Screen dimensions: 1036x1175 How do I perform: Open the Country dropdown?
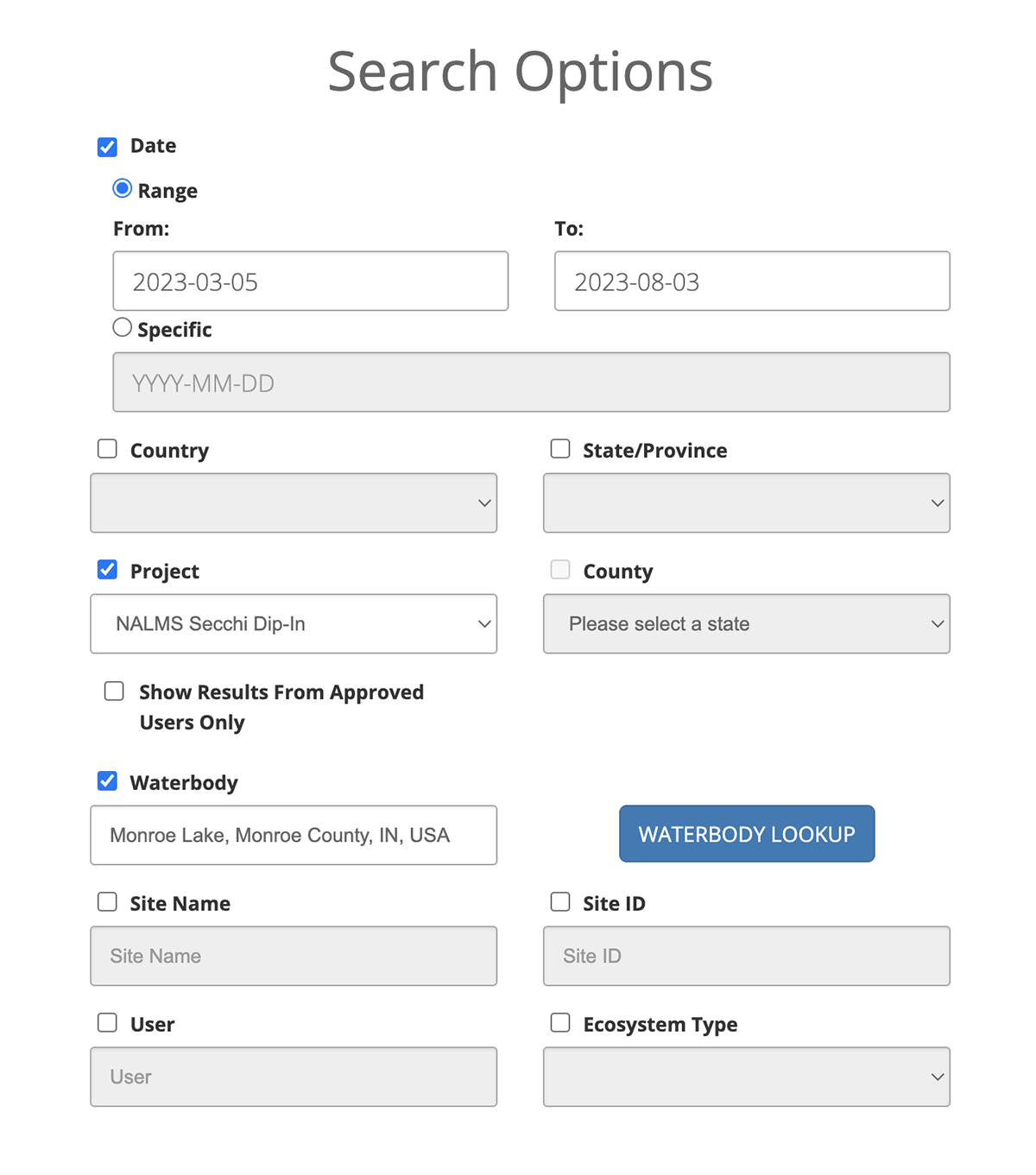pos(294,503)
